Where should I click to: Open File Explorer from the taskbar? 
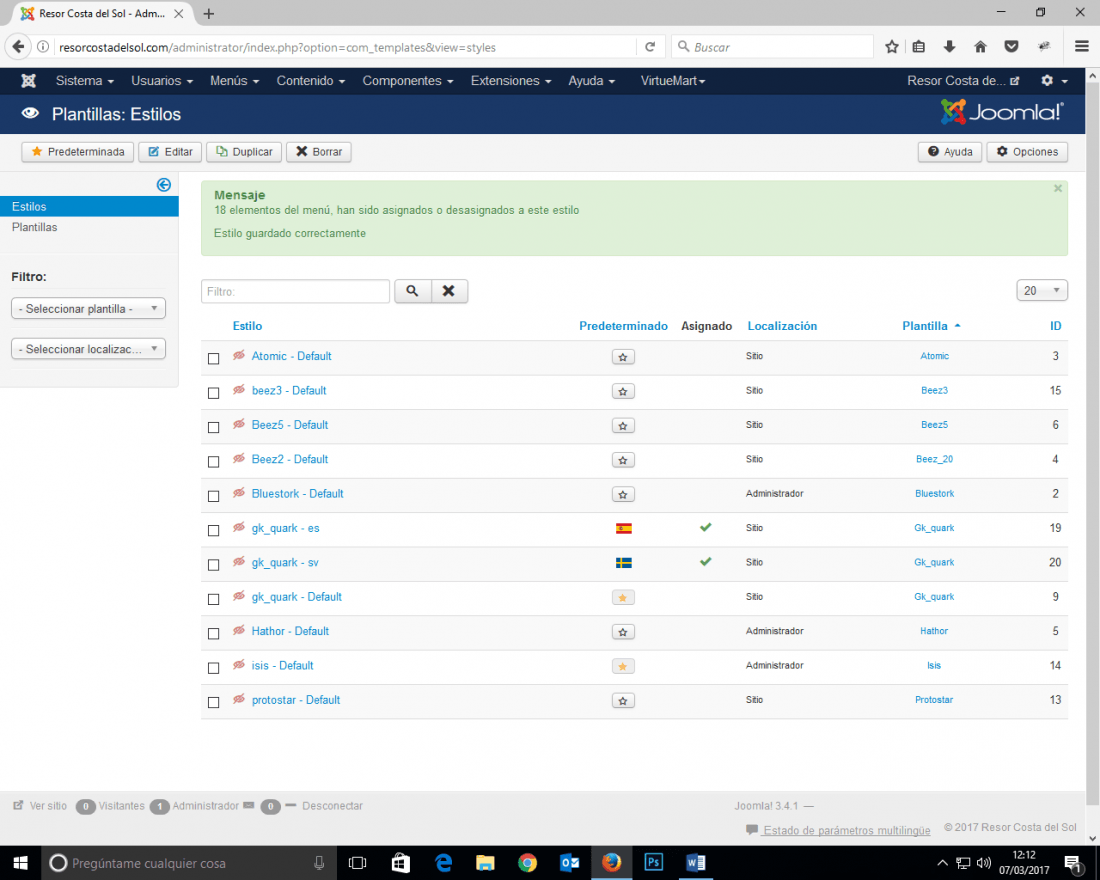tap(485, 862)
